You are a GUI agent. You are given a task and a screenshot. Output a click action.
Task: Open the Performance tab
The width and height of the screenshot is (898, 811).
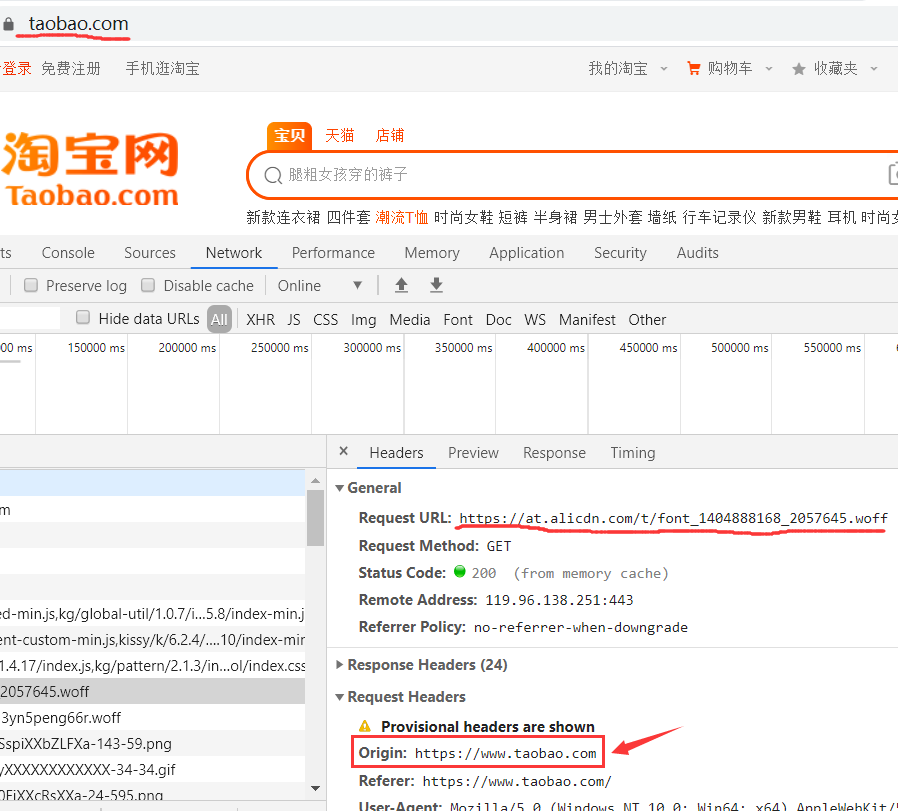click(333, 253)
